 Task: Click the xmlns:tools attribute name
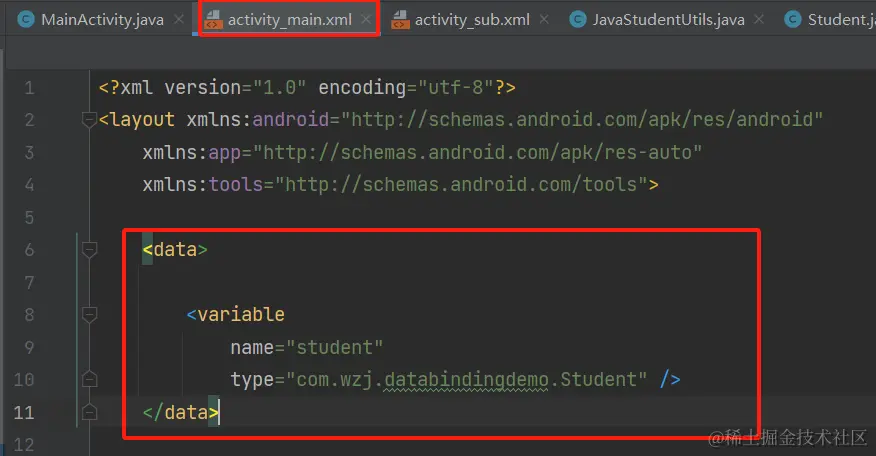[203, 184]
